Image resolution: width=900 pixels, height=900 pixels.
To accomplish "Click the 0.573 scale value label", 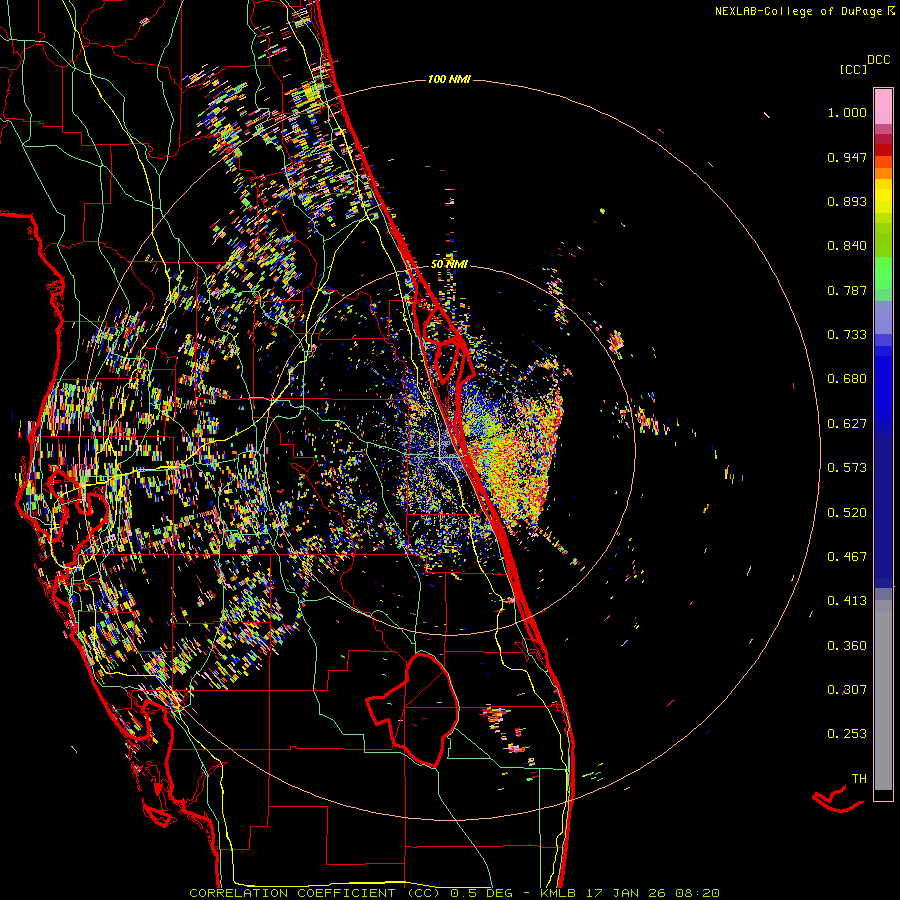I will coord(846,467).
